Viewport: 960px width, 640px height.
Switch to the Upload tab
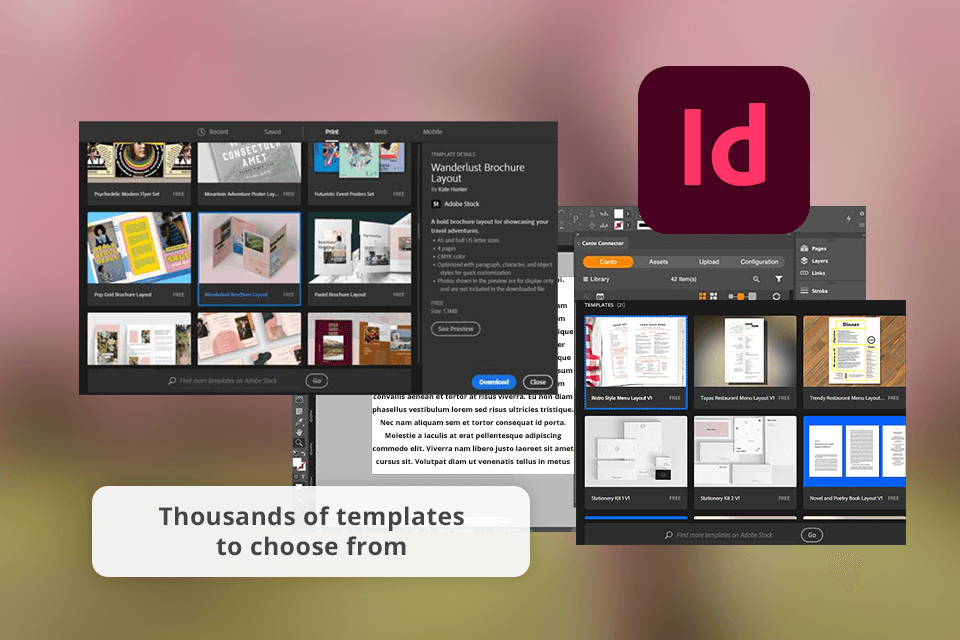point(709,262)
